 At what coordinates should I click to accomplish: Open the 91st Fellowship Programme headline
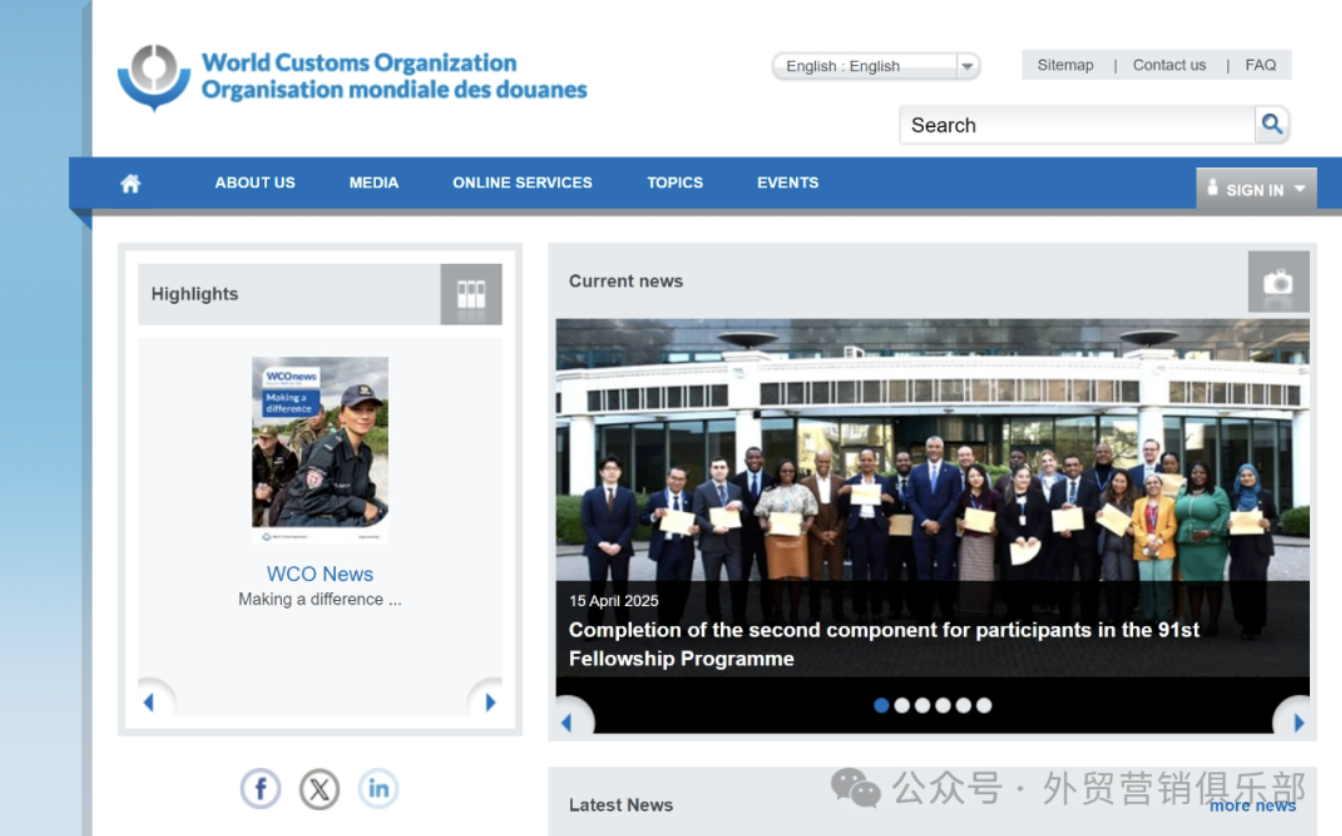(x=884, y=644)
